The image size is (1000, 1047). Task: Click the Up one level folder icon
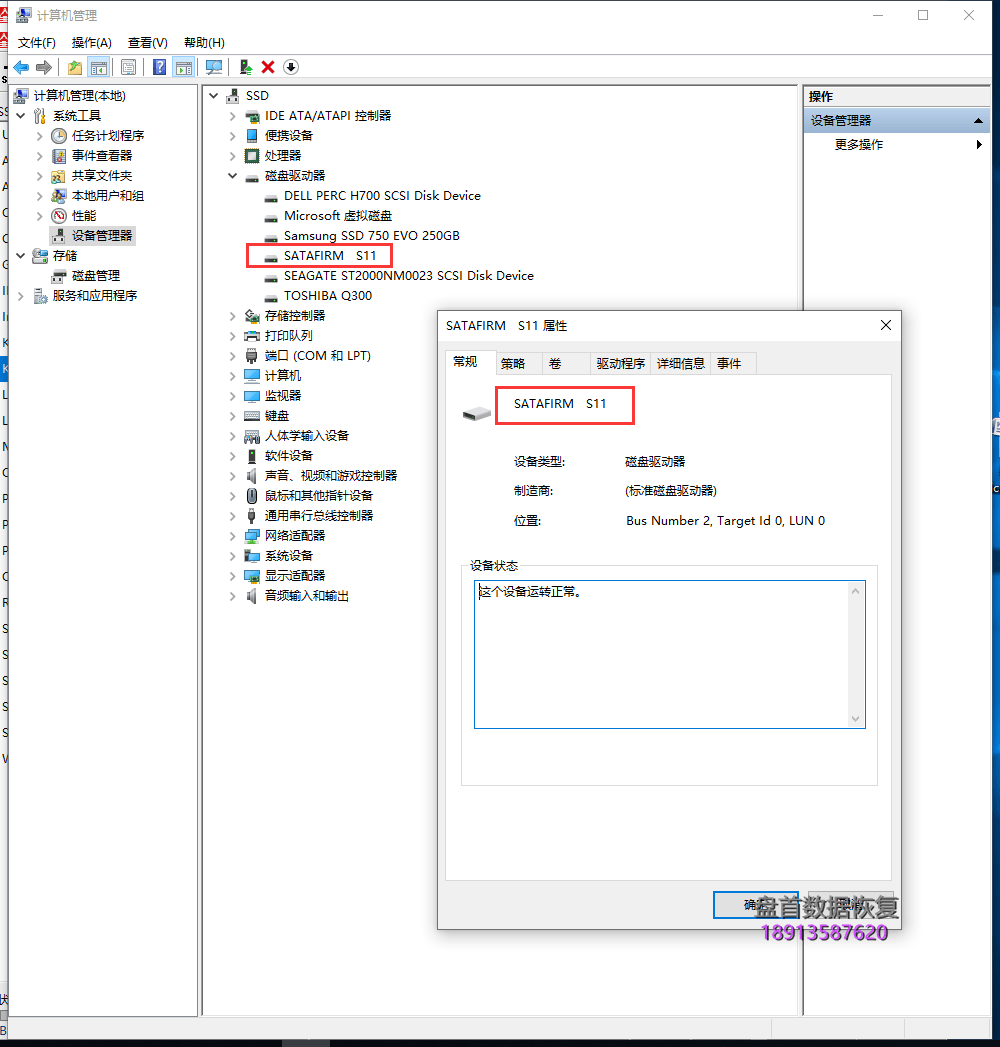tap(75, 67)
